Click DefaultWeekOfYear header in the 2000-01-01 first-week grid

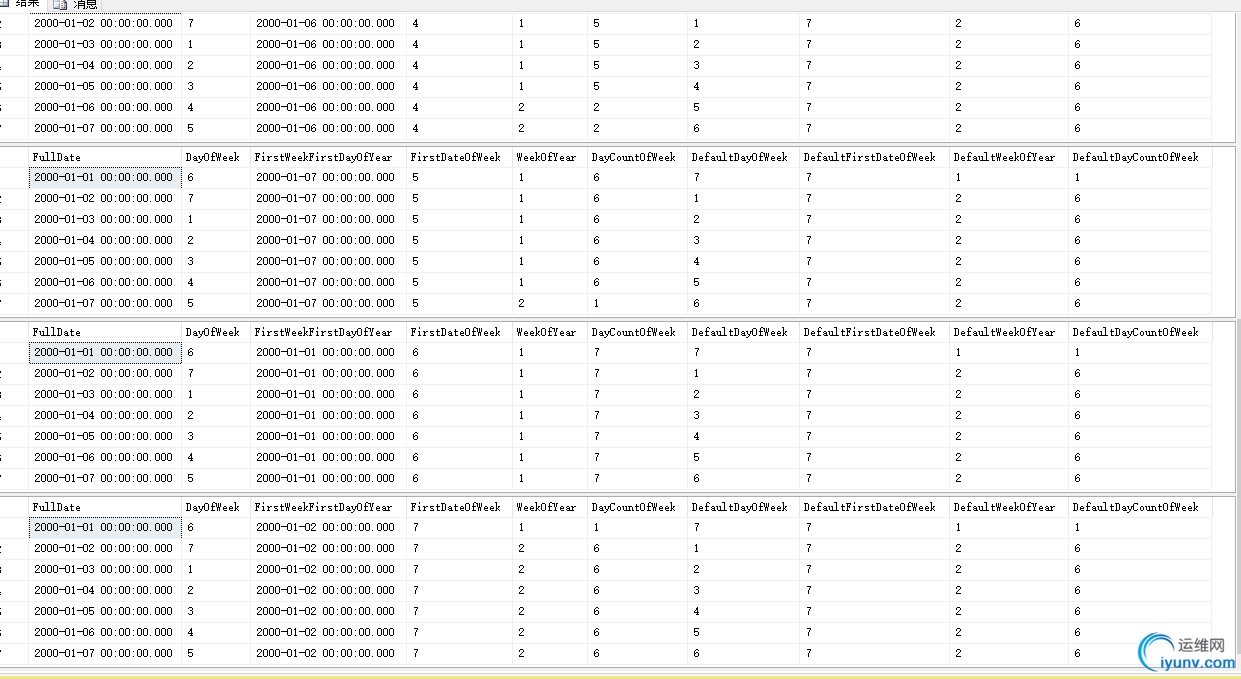tap(1009, 332)
